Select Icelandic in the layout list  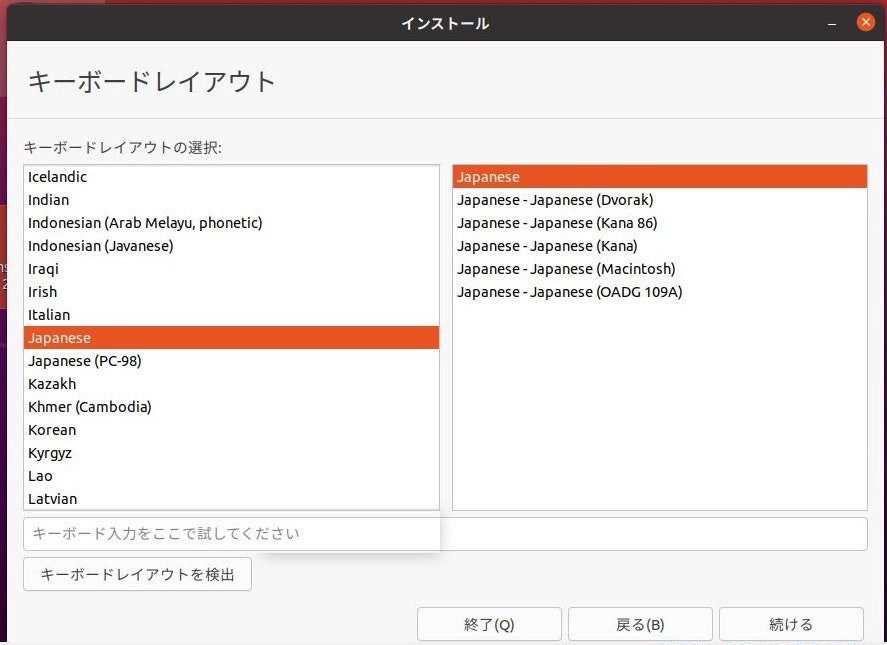[x=231, y=177]
